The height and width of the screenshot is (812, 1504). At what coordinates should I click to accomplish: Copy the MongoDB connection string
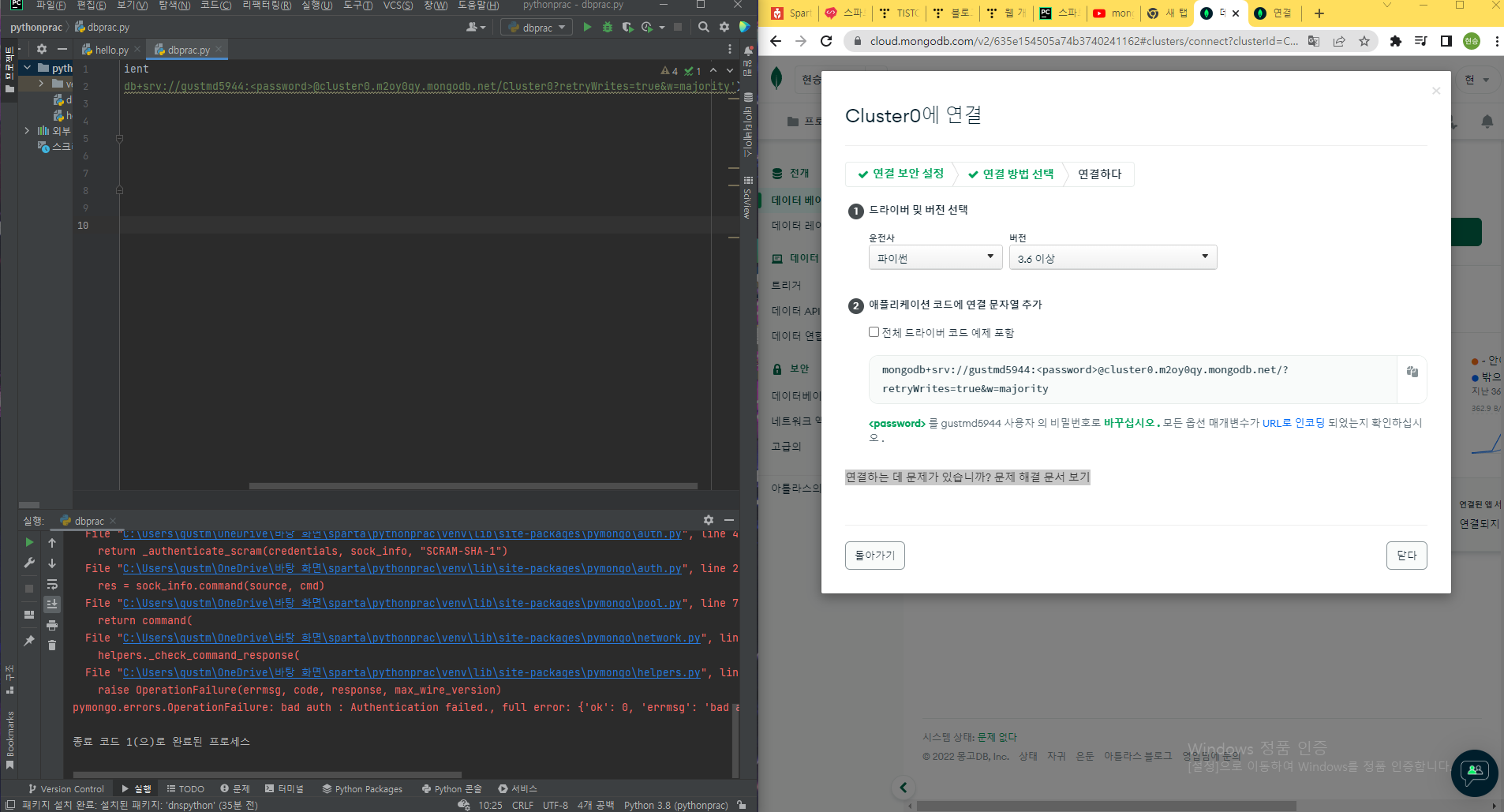point(1412,372)
